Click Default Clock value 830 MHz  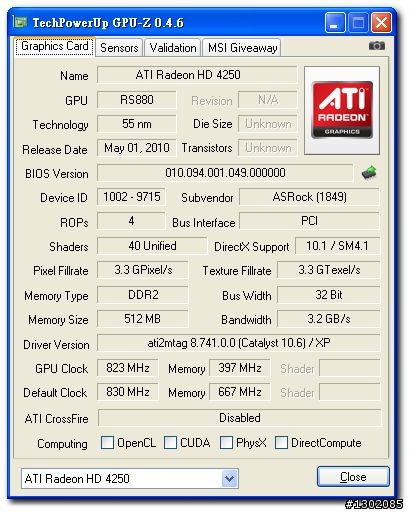pyautogui.click(x=128, y=392)
